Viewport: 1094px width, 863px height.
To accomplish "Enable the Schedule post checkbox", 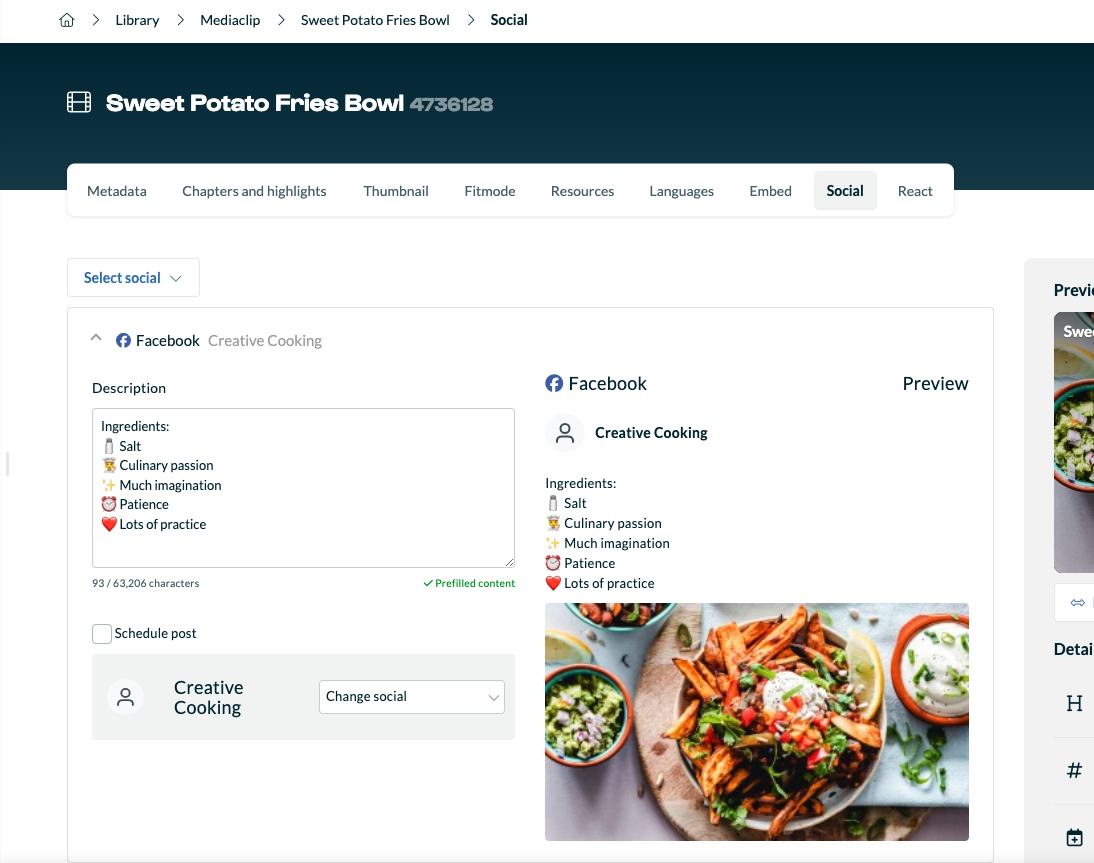I will click(102, 633).
